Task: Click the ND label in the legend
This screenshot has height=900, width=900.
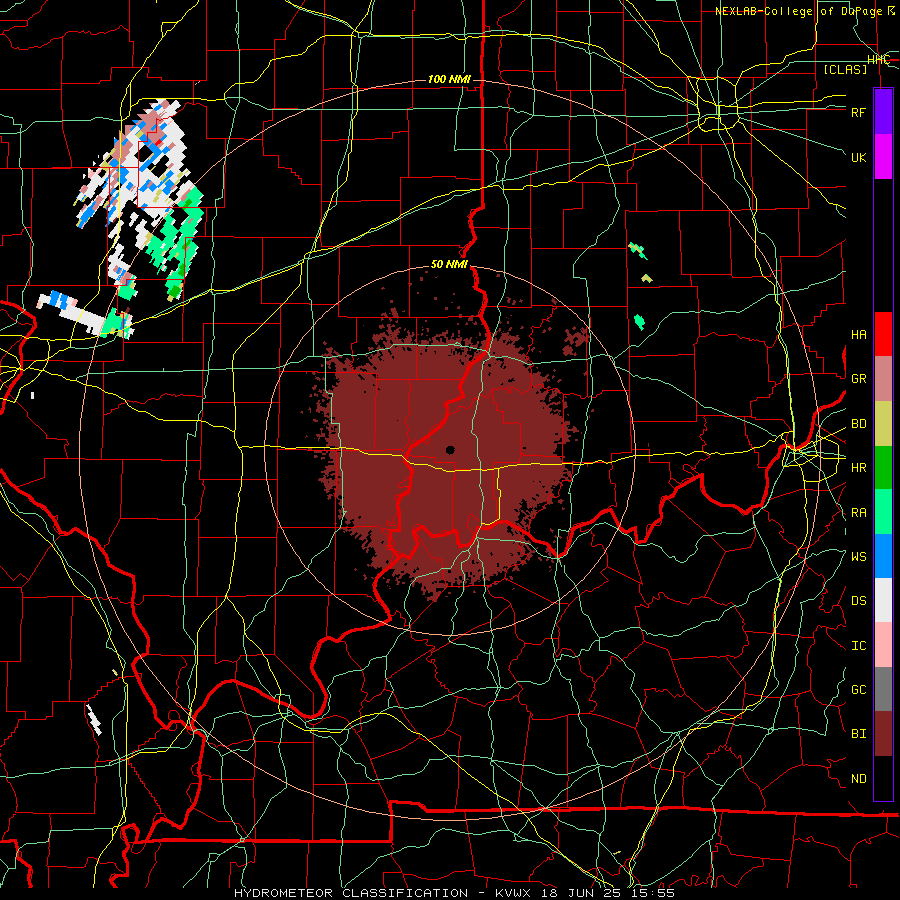Action: 858,779
